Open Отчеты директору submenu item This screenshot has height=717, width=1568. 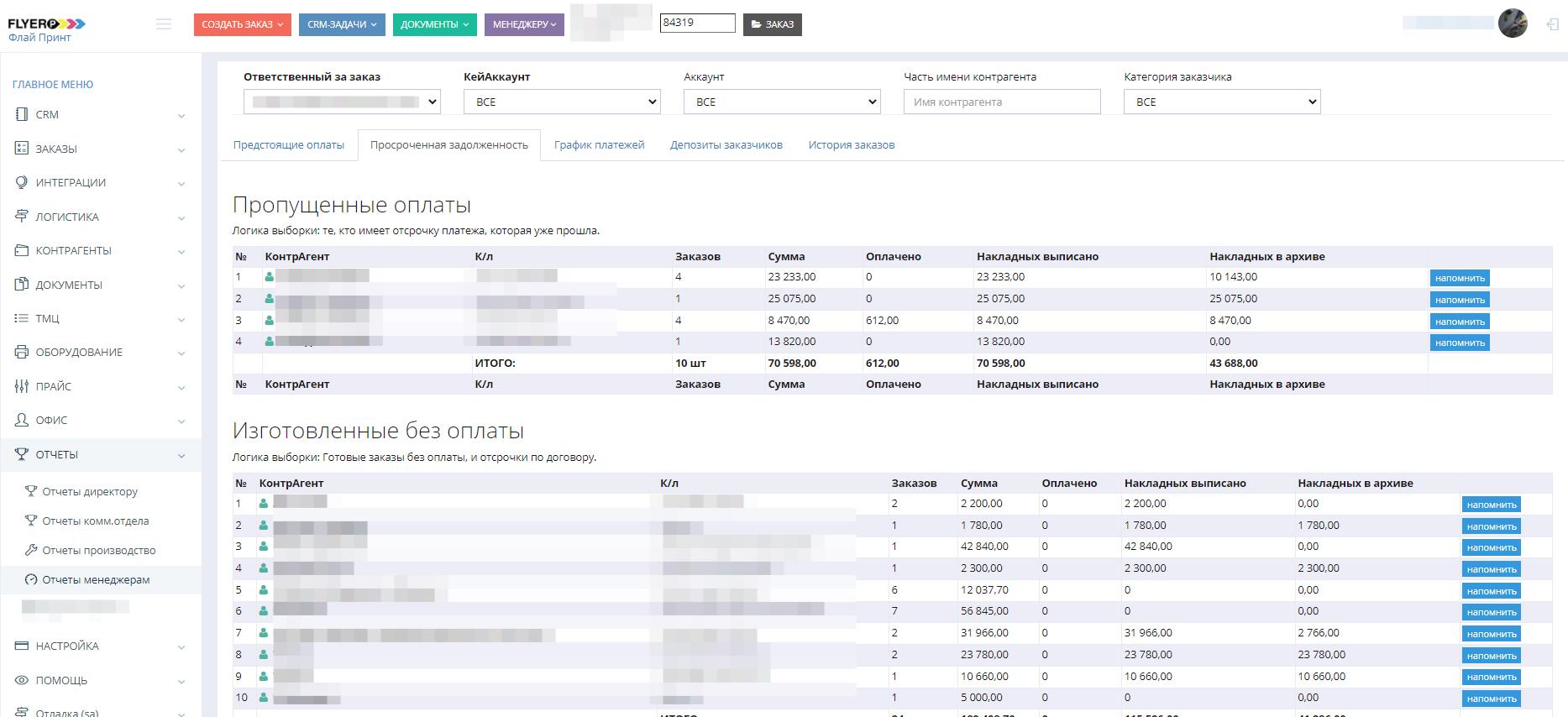(x=90, y=491)
